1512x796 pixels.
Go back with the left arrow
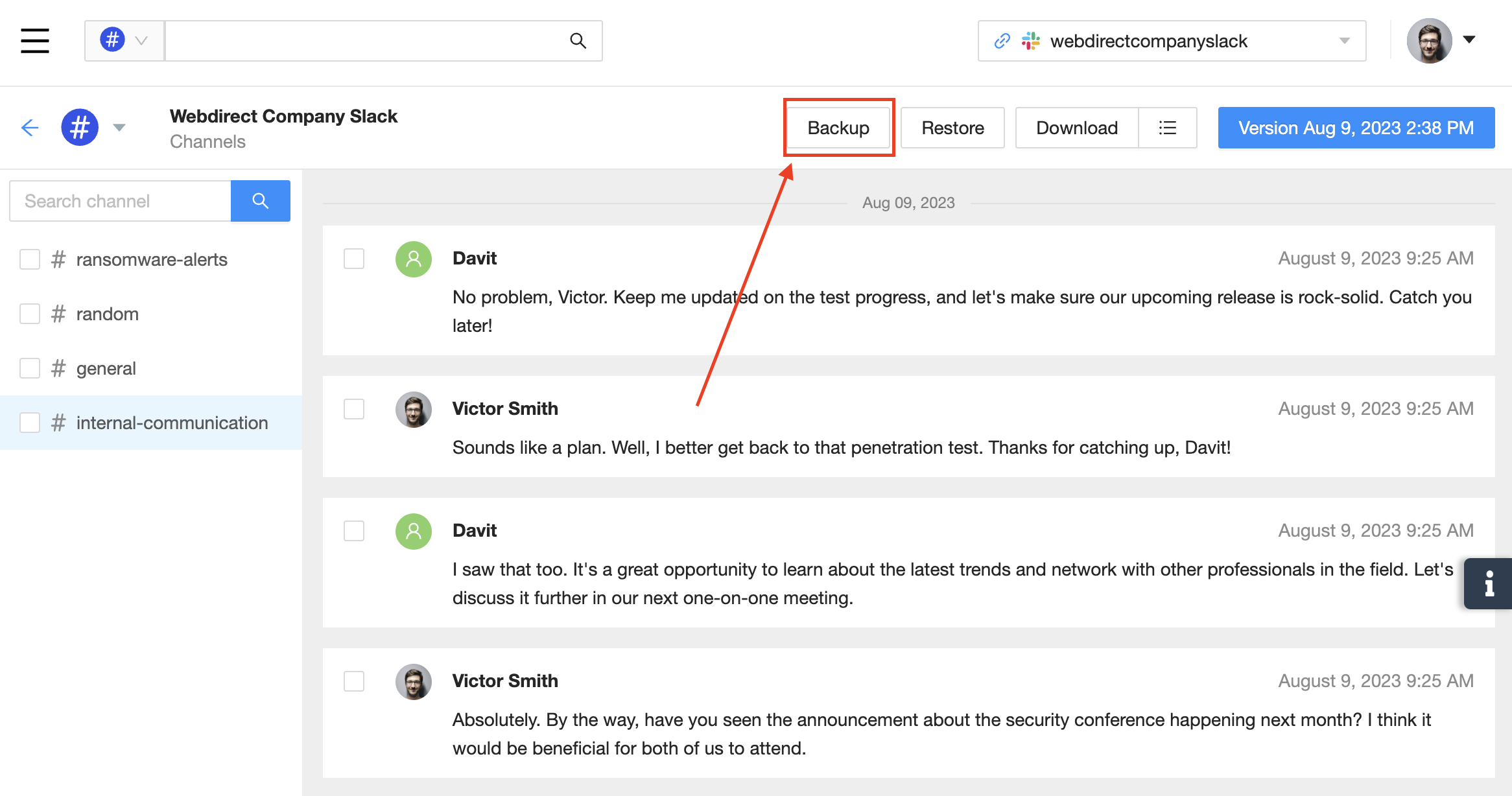coord(30,127)
